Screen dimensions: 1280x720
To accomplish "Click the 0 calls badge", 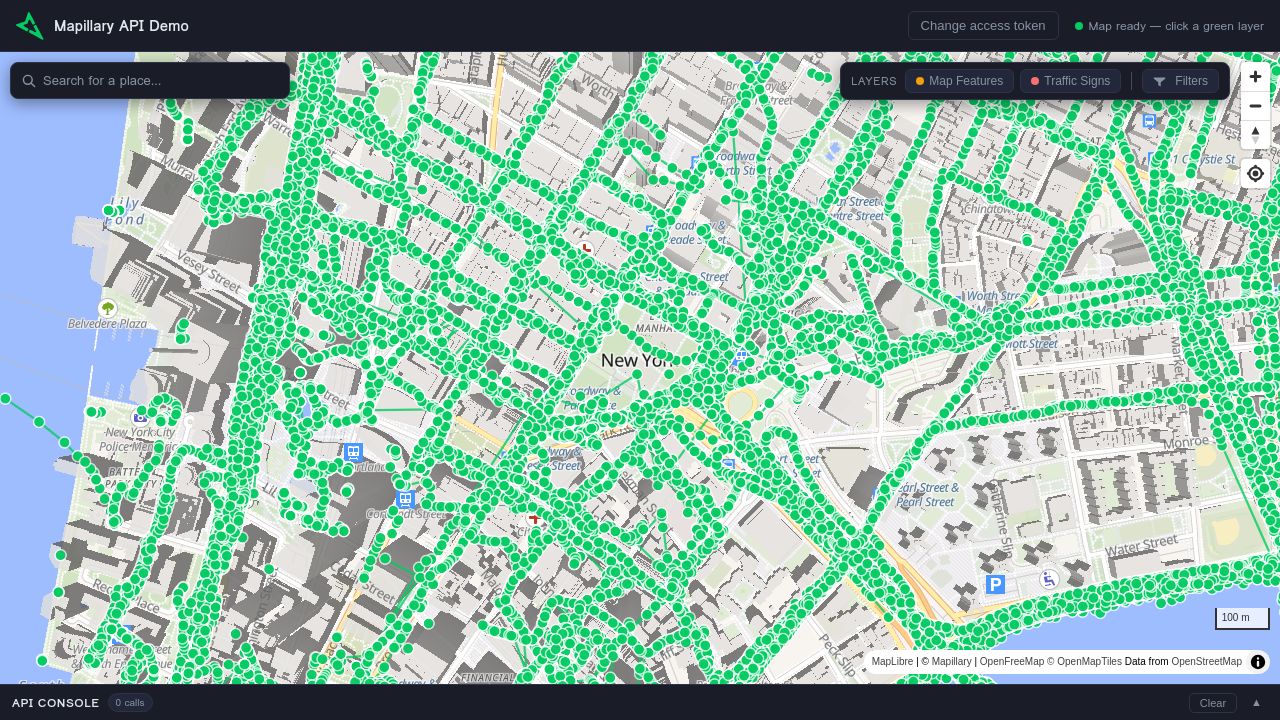I will 130,703.
